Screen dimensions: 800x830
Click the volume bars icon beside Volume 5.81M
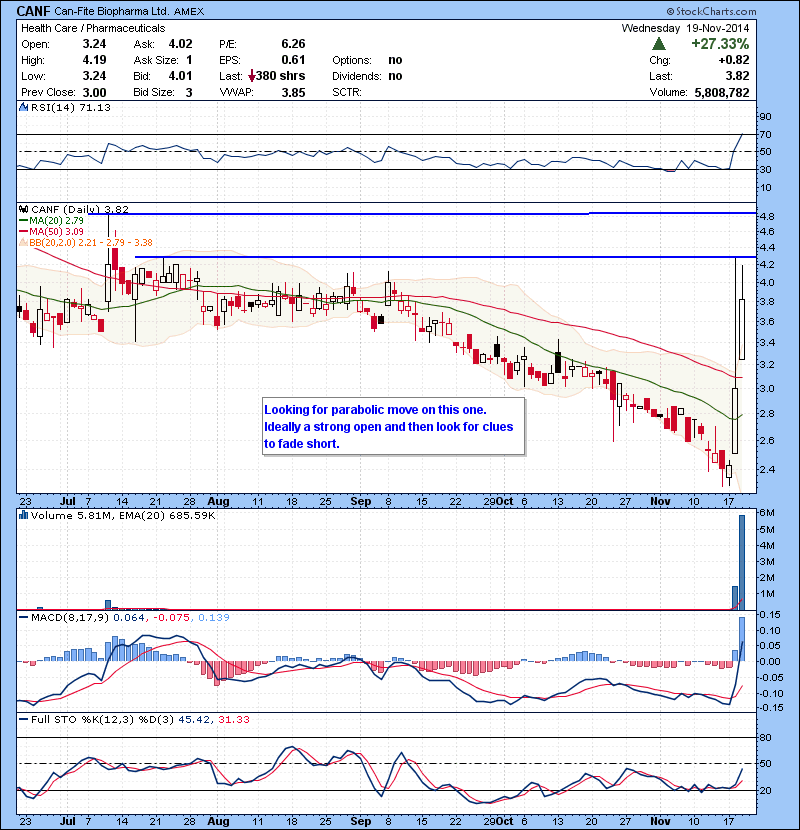tap(23, 515)
